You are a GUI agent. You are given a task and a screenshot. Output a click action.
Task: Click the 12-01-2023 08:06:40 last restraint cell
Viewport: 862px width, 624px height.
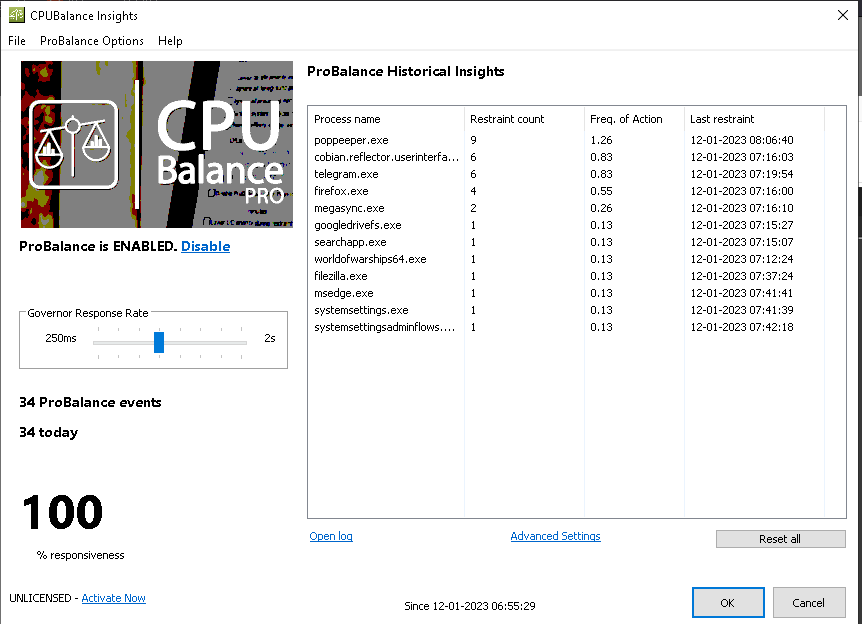click(x=742, y=140)
